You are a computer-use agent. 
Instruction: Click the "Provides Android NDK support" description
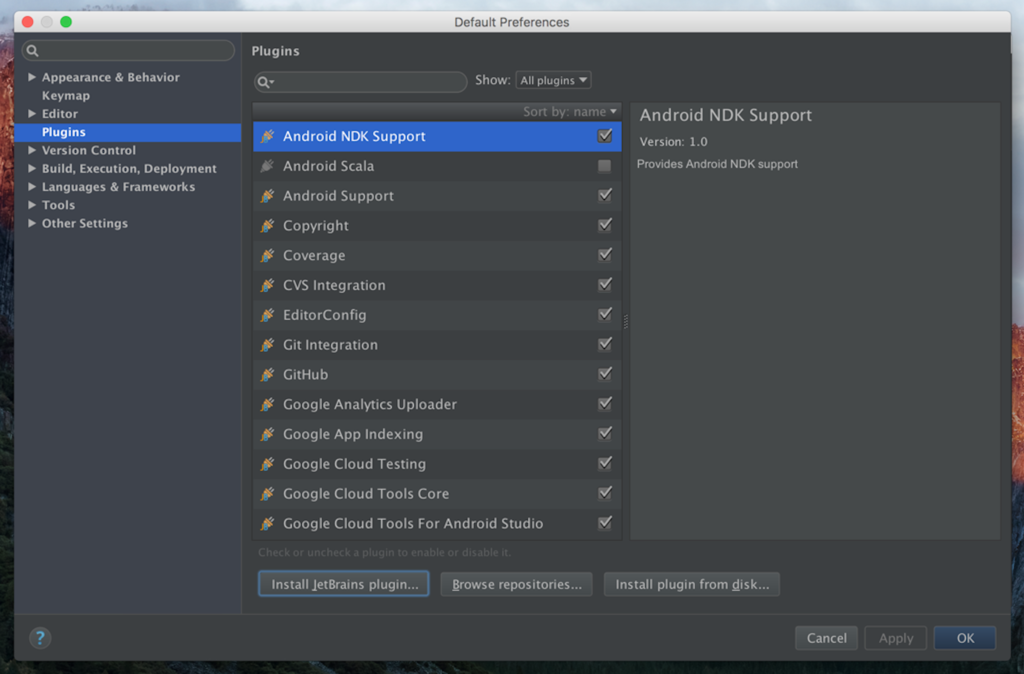tap(717, 164)
